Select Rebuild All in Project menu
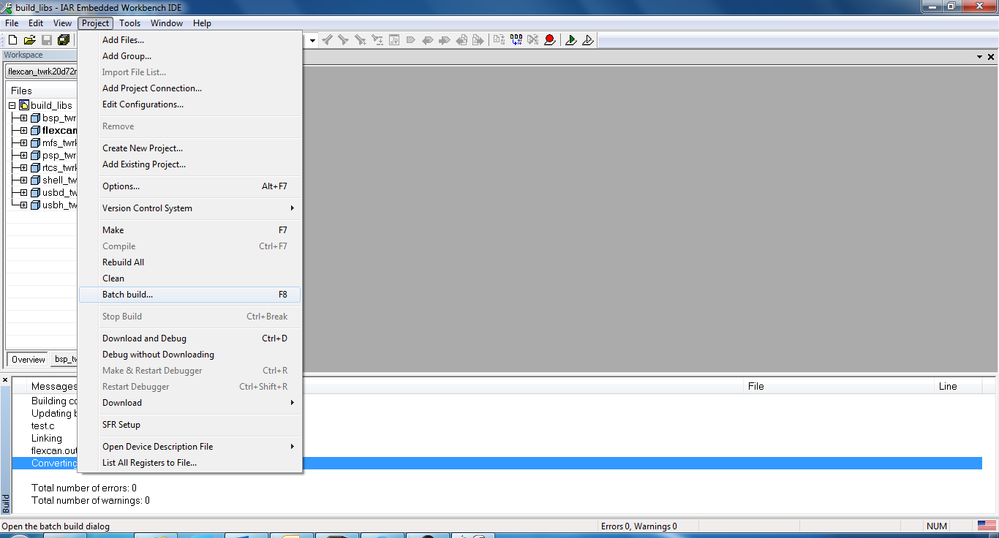Viewport: 999px width, 538px height. coord(190,262)
